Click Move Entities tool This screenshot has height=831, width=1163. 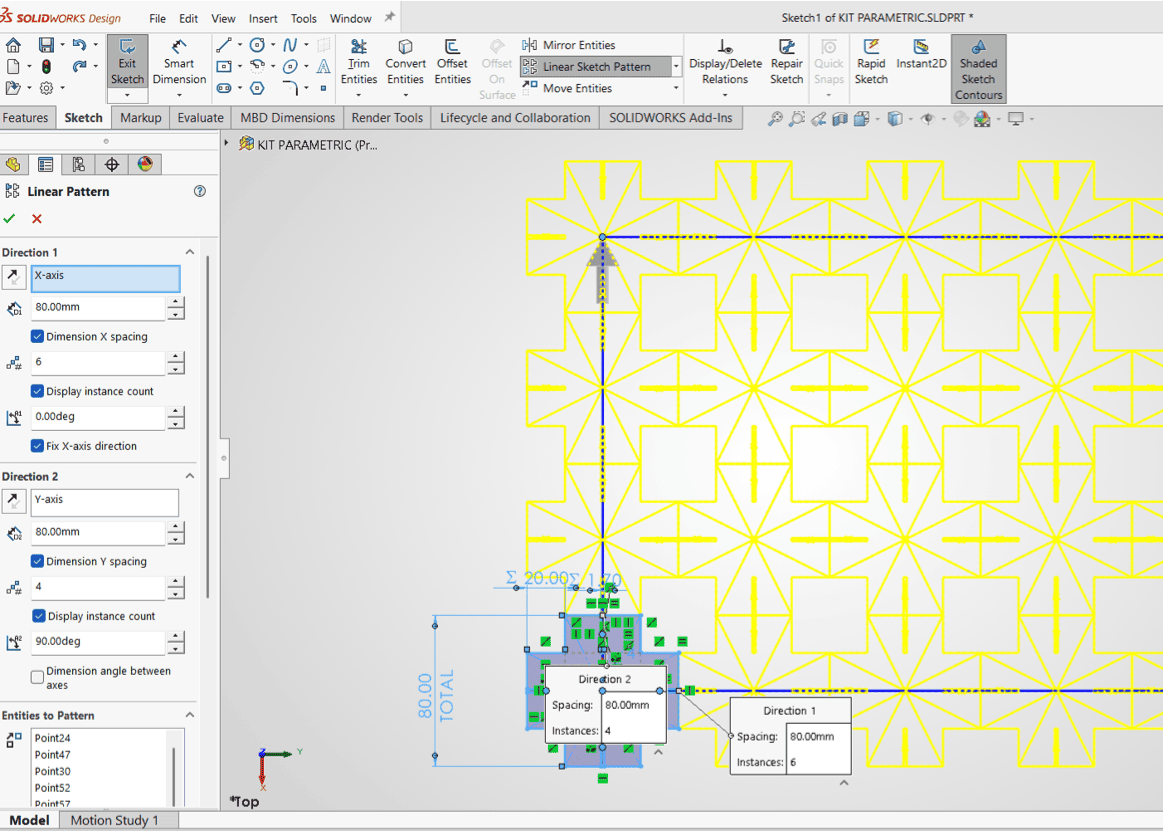[567, 88]
